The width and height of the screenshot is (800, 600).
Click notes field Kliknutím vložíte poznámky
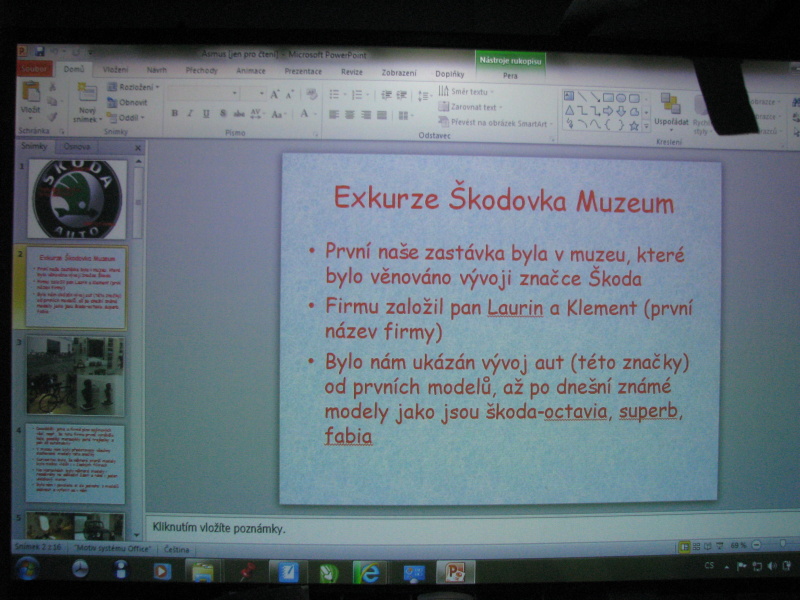tap(219, 529)
